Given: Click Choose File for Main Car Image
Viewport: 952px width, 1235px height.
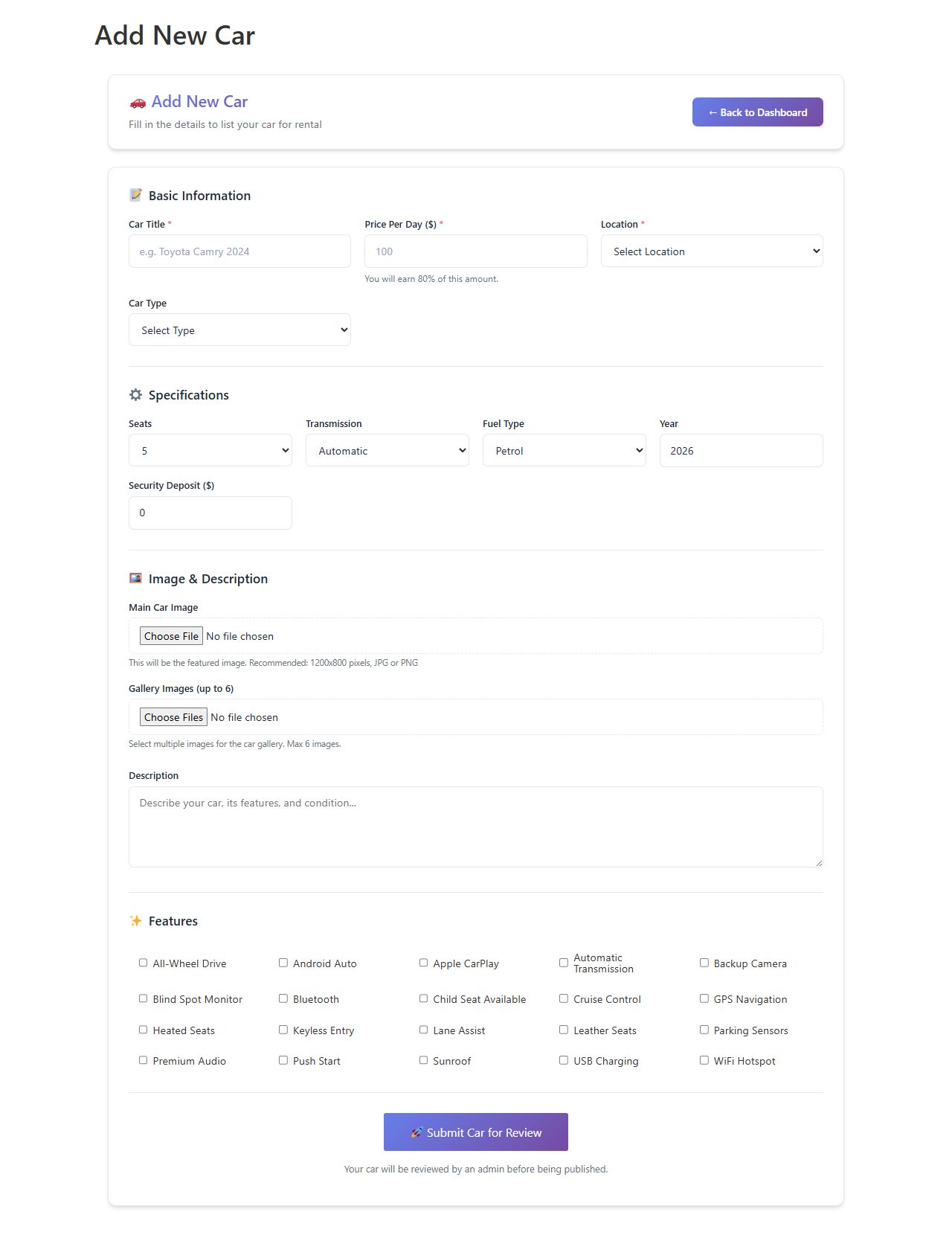Looking at the screenshot, I should (x=171, y=636).
